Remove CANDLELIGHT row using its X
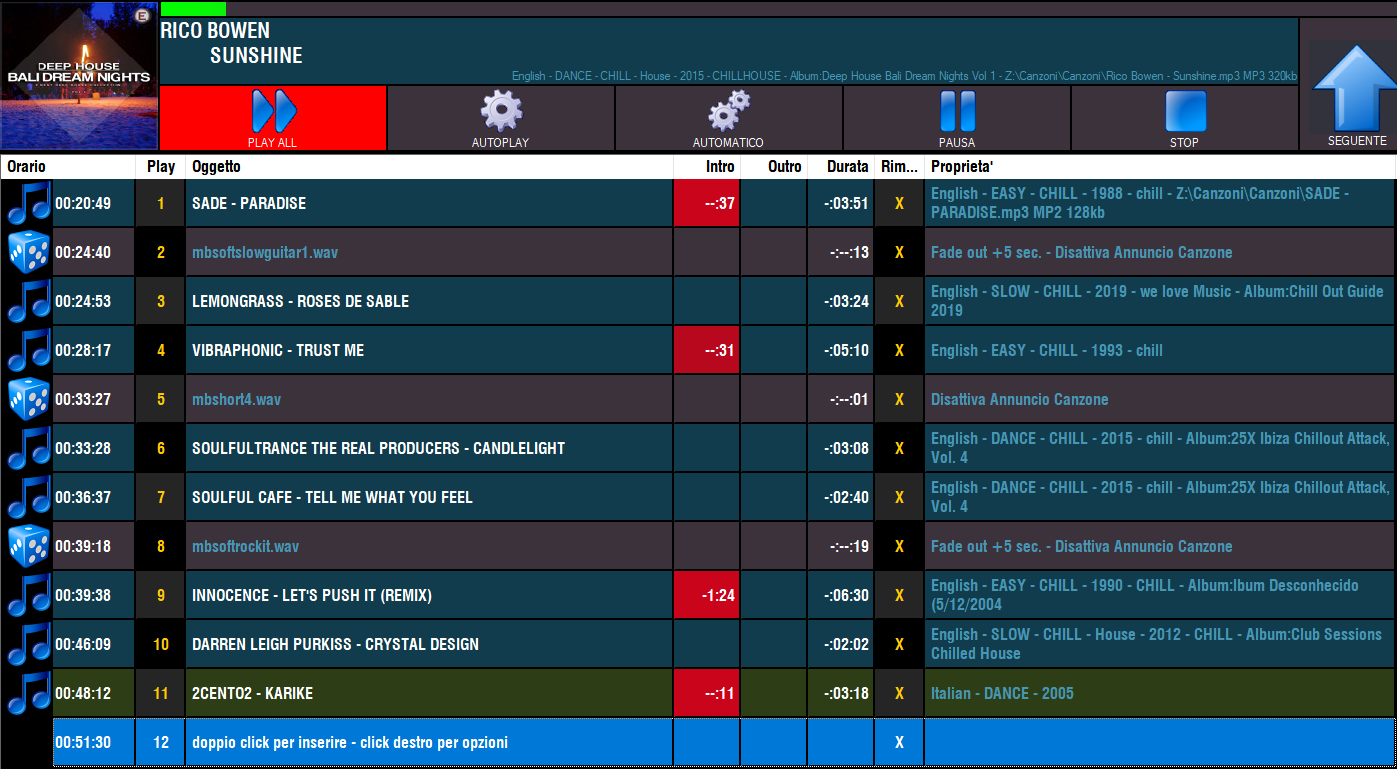1397x769 pixels. [x=899, y=448]
